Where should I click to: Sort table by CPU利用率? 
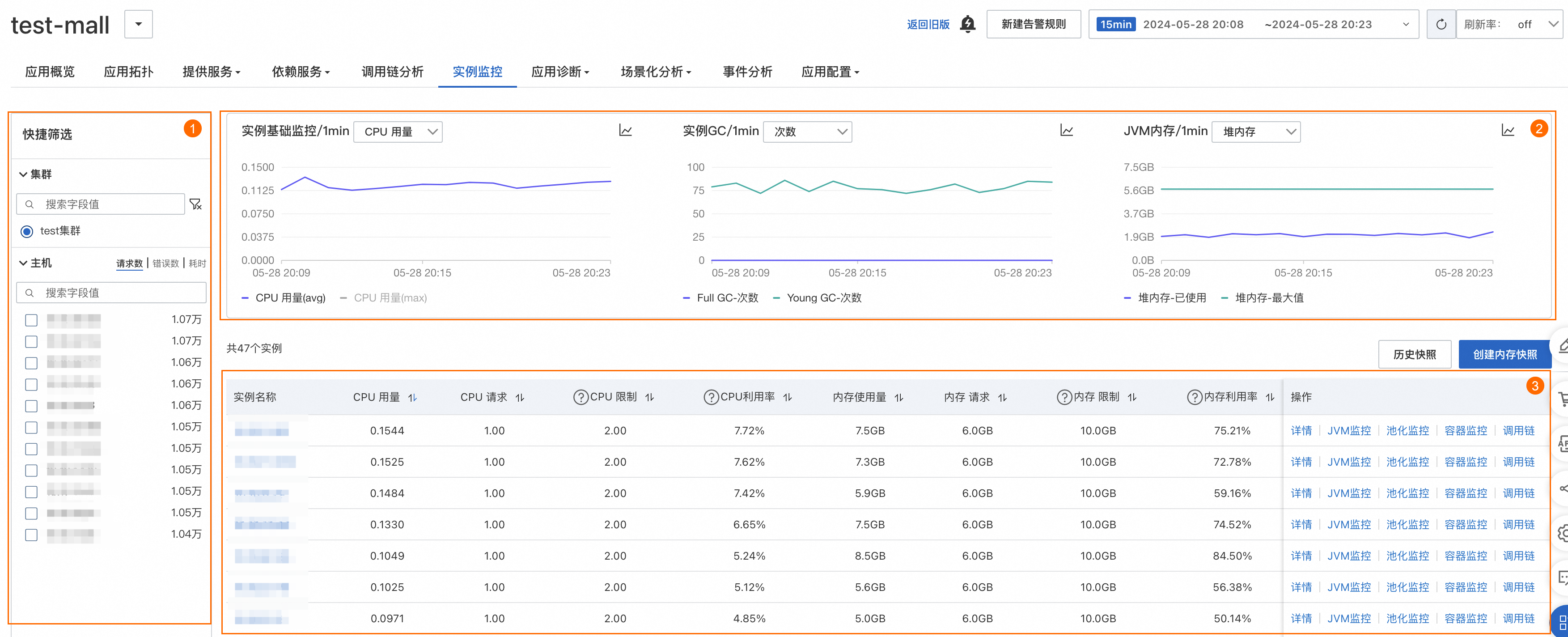[x=788, y=397]
